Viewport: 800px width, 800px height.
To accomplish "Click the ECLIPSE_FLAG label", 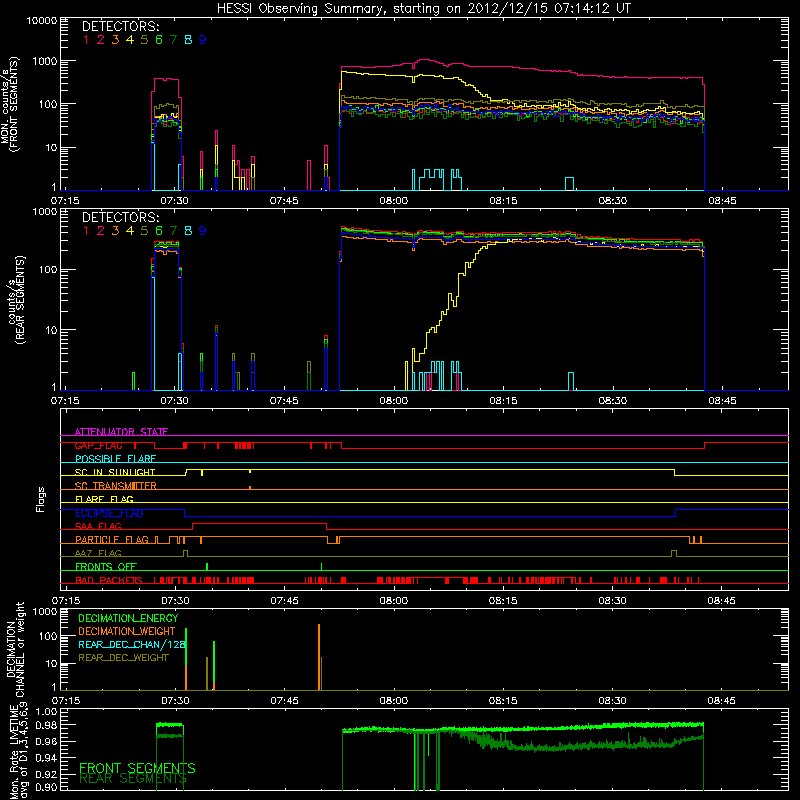I will pyautogui.click(x=109, y=513).
